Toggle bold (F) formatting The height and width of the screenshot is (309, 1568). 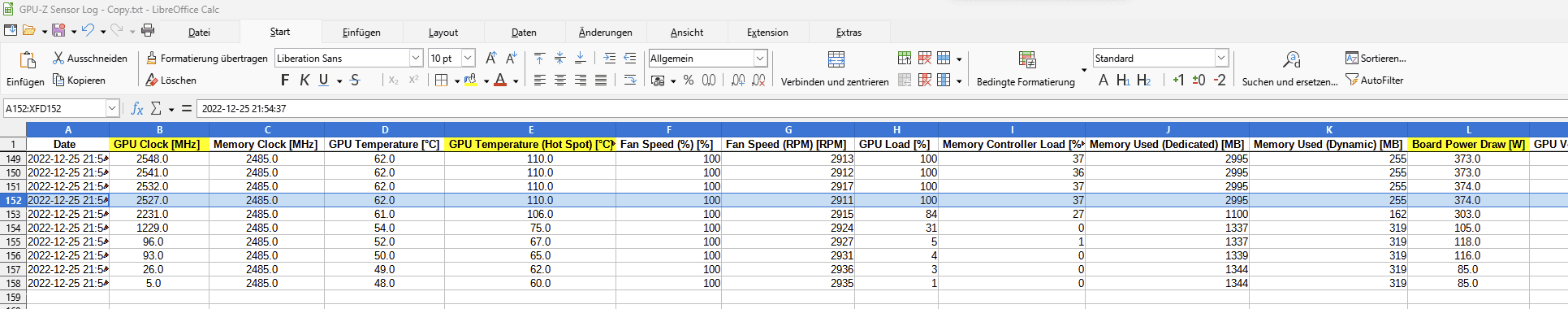coord(285,81)
